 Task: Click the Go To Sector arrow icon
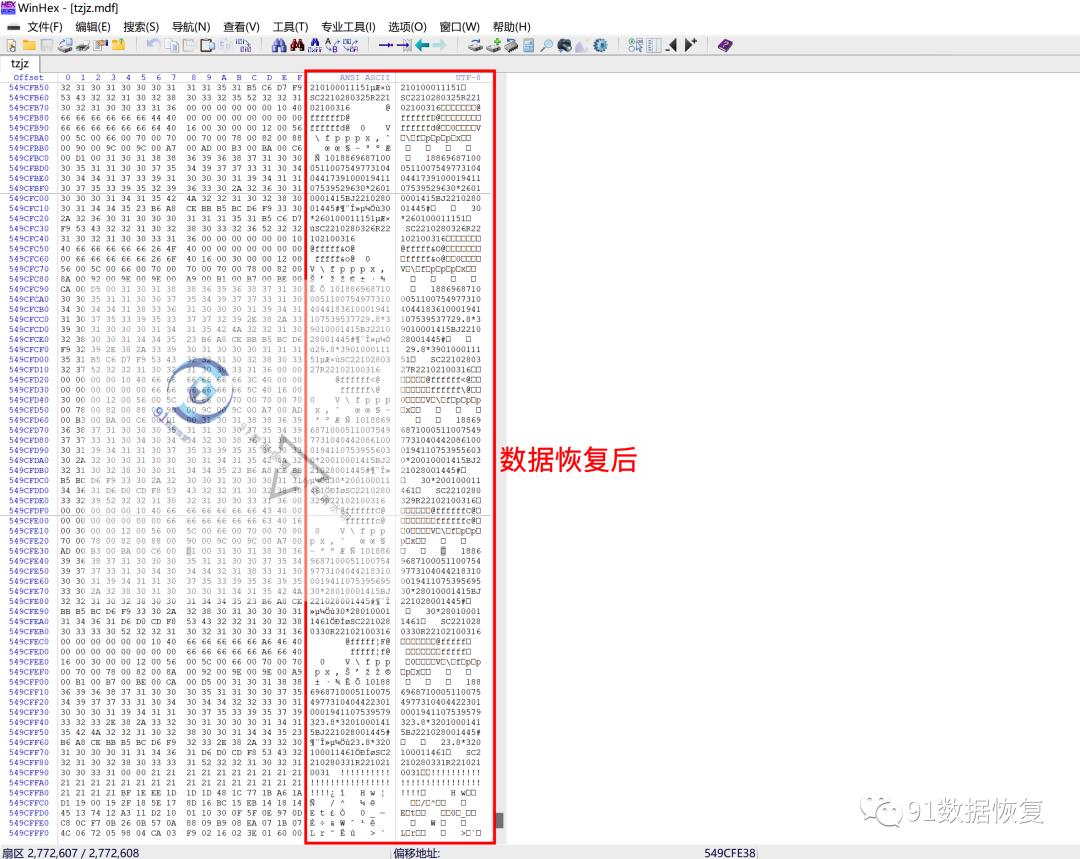404,45
